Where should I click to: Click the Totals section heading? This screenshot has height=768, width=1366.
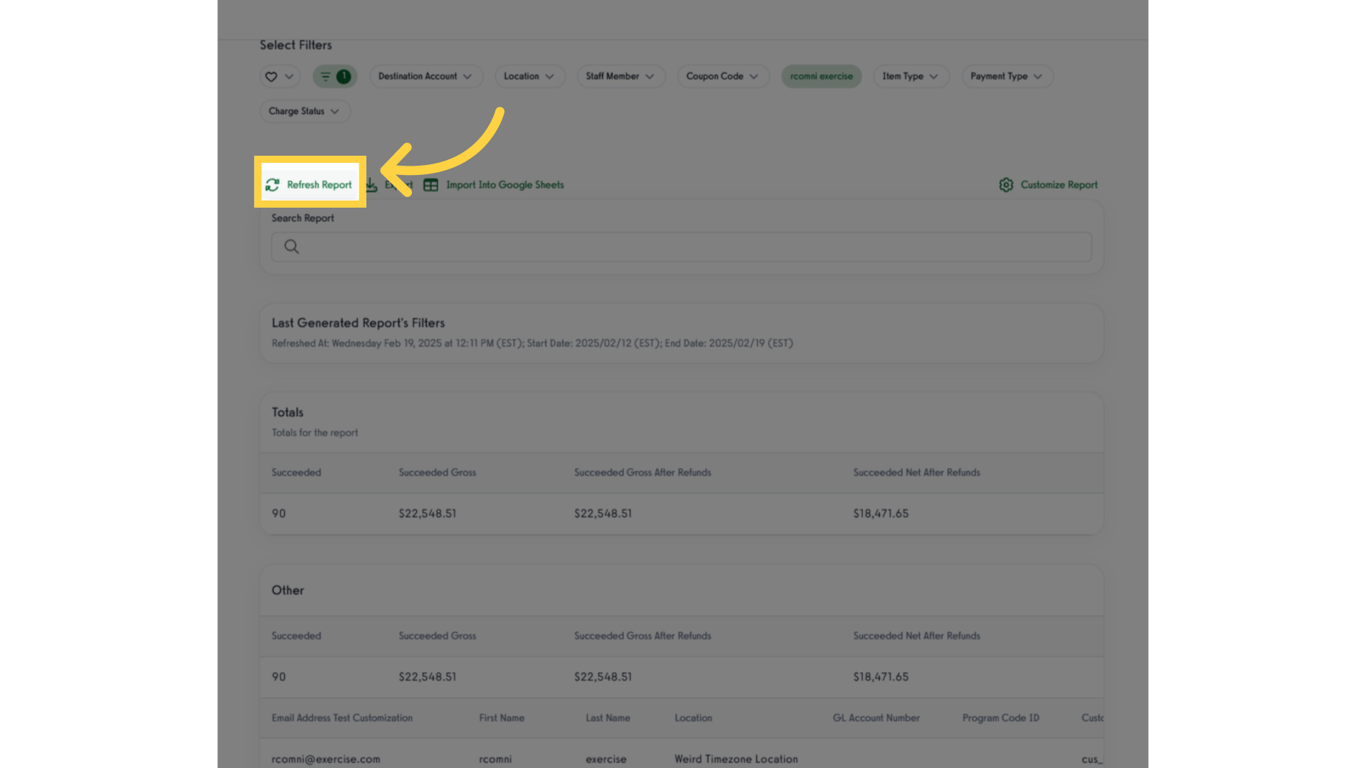(x=287, y=412)
